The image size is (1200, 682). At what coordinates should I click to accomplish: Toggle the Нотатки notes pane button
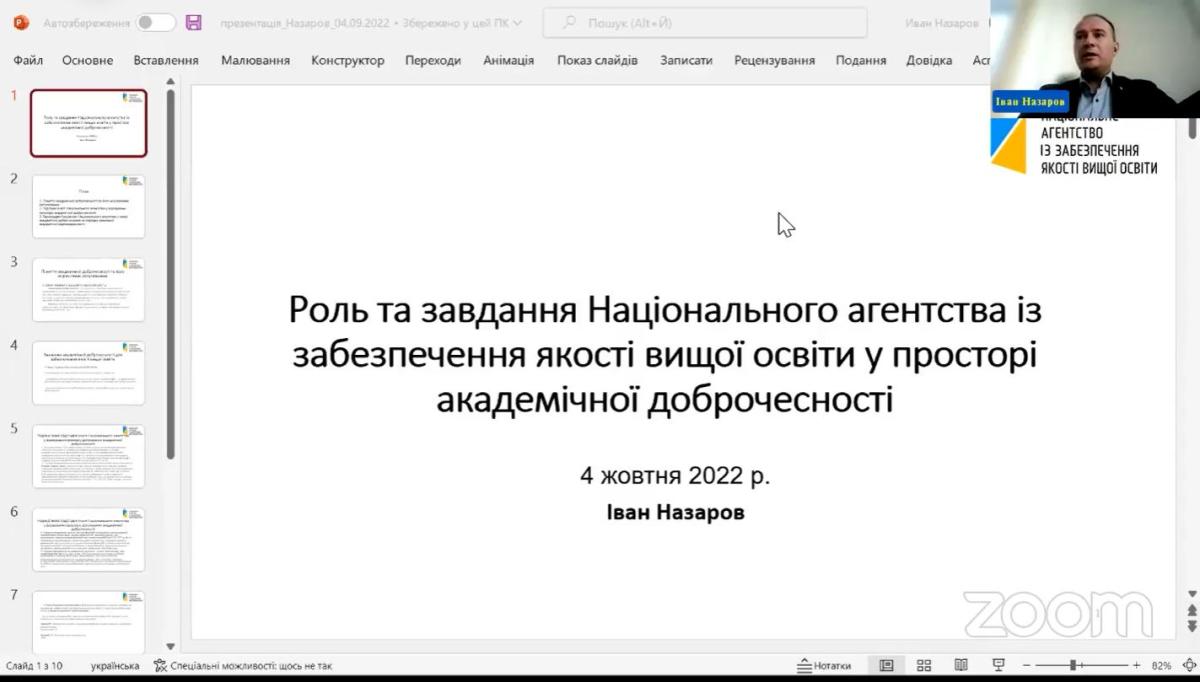coord(824,665)
